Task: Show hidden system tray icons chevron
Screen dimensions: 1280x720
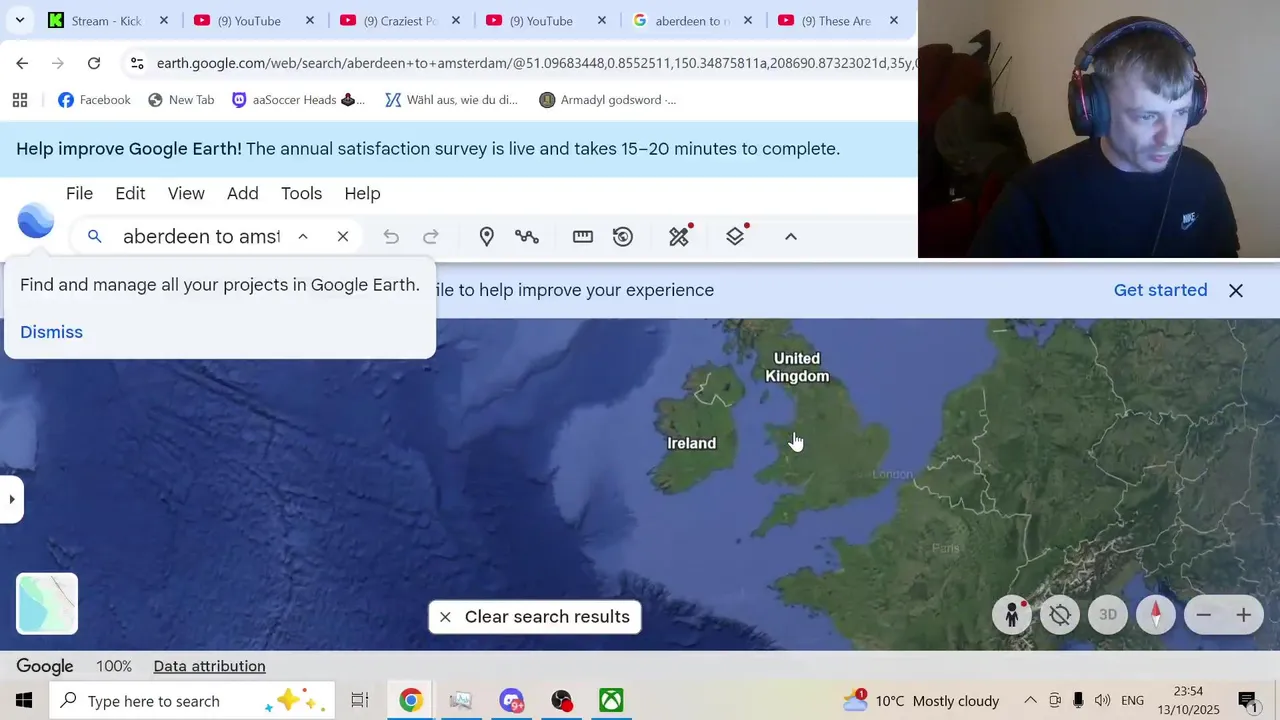Action: click(1030, 700)
